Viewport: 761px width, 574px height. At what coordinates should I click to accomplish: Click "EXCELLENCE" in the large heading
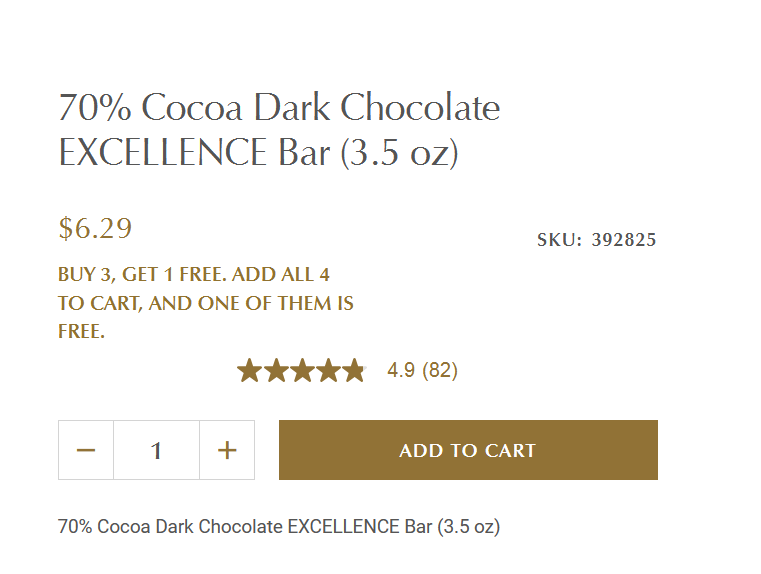click(x=163, y=152)
